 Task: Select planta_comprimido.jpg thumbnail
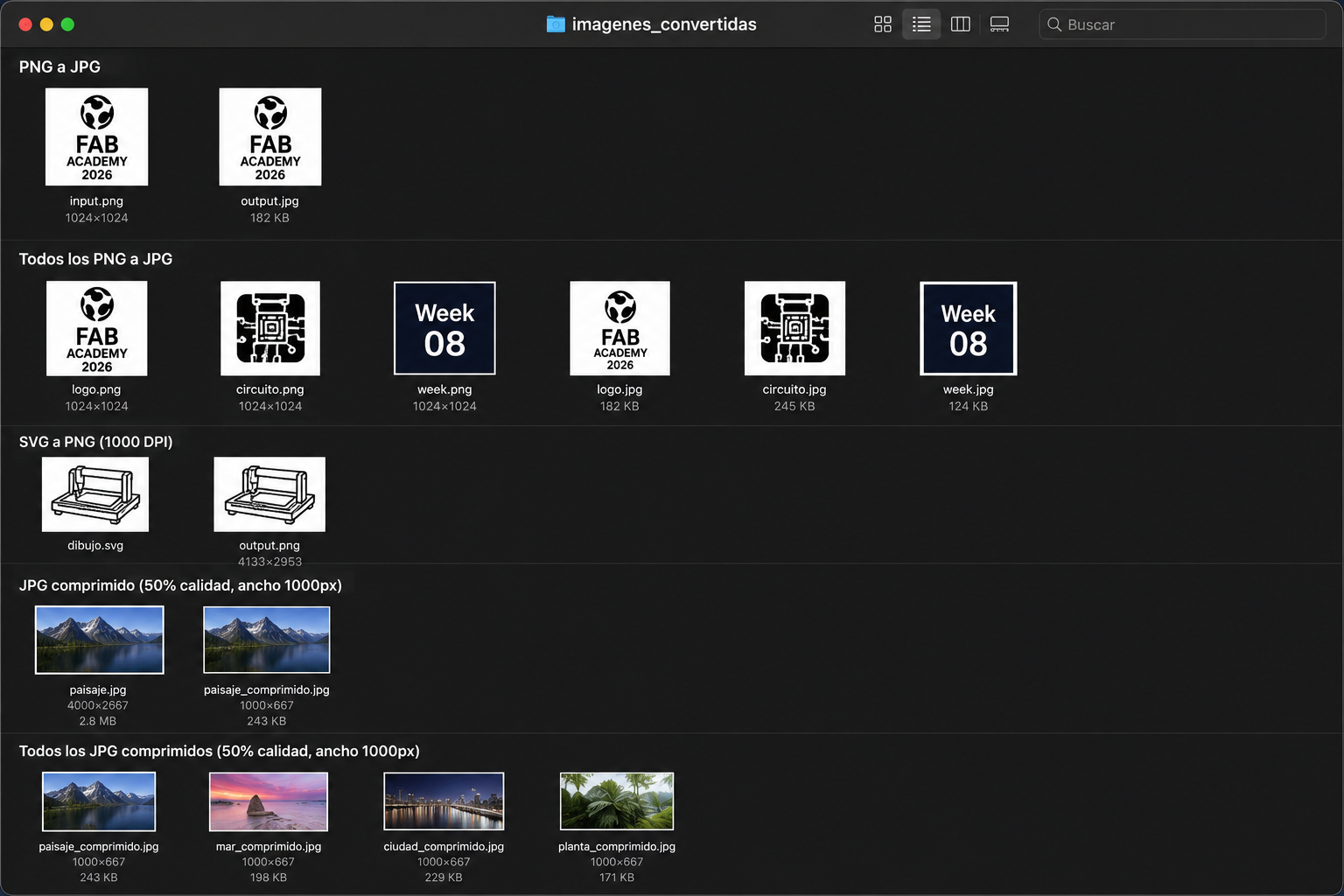[617, 801]
